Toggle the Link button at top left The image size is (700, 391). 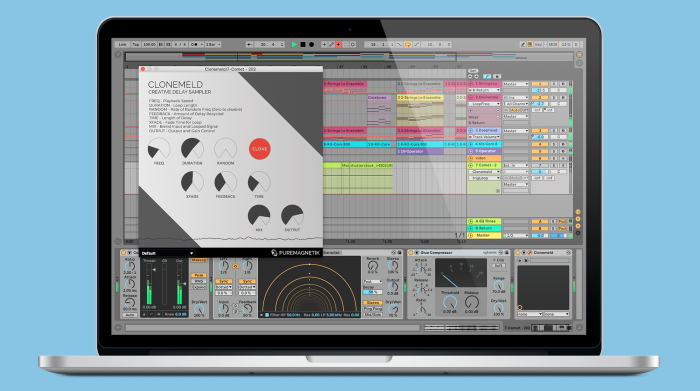coord(122,45)
